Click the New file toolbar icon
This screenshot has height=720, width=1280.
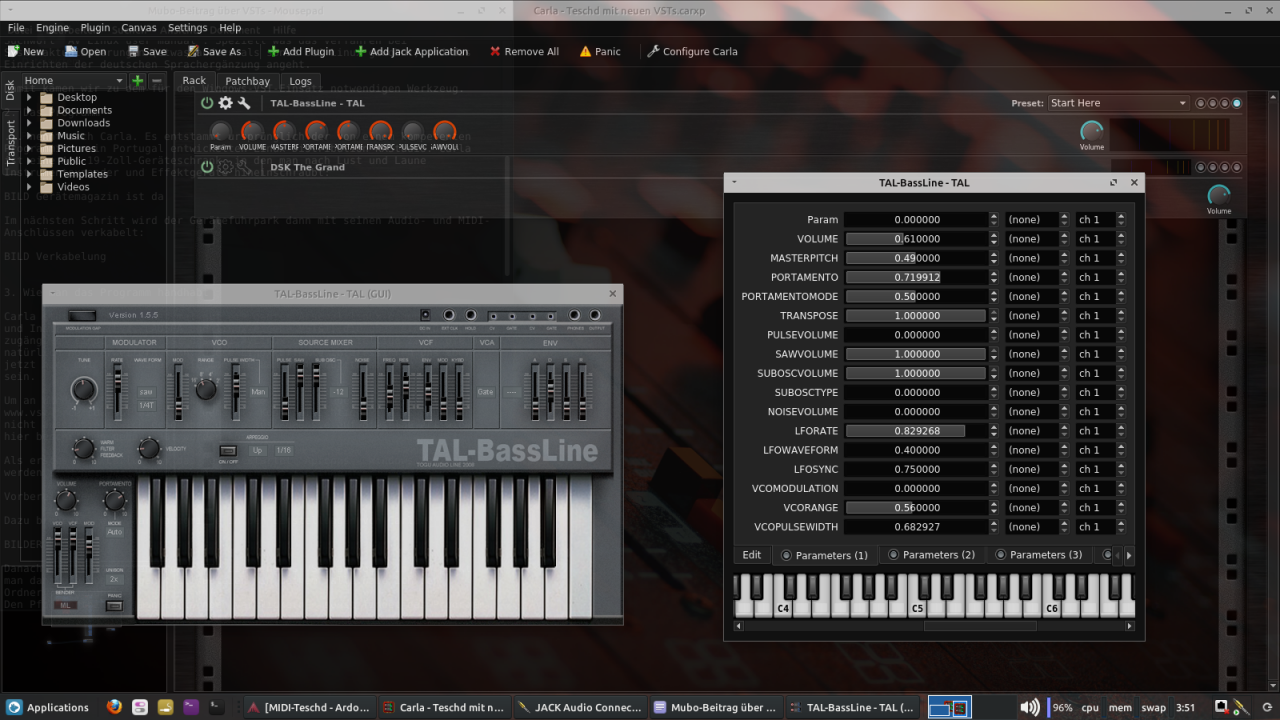point(26,51)
